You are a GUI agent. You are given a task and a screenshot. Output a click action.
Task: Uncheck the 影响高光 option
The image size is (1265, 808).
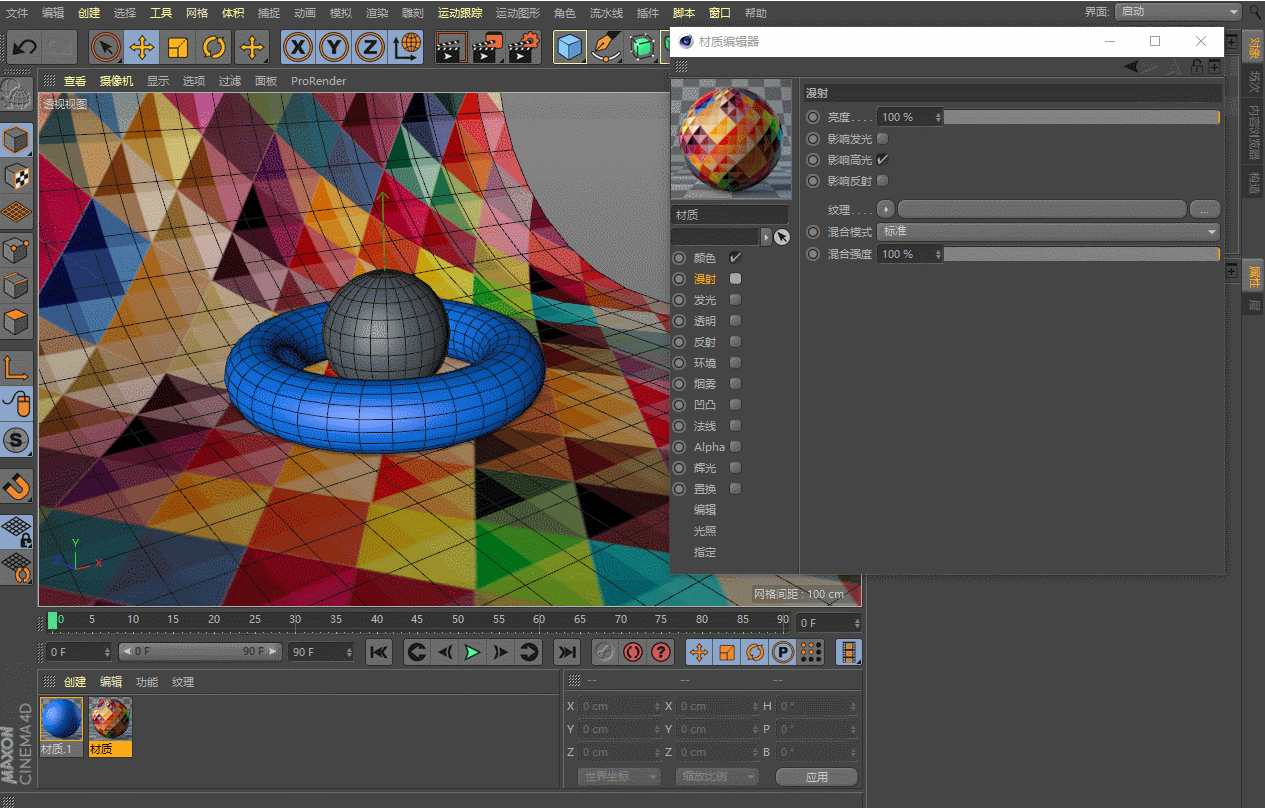coord(882,160)
